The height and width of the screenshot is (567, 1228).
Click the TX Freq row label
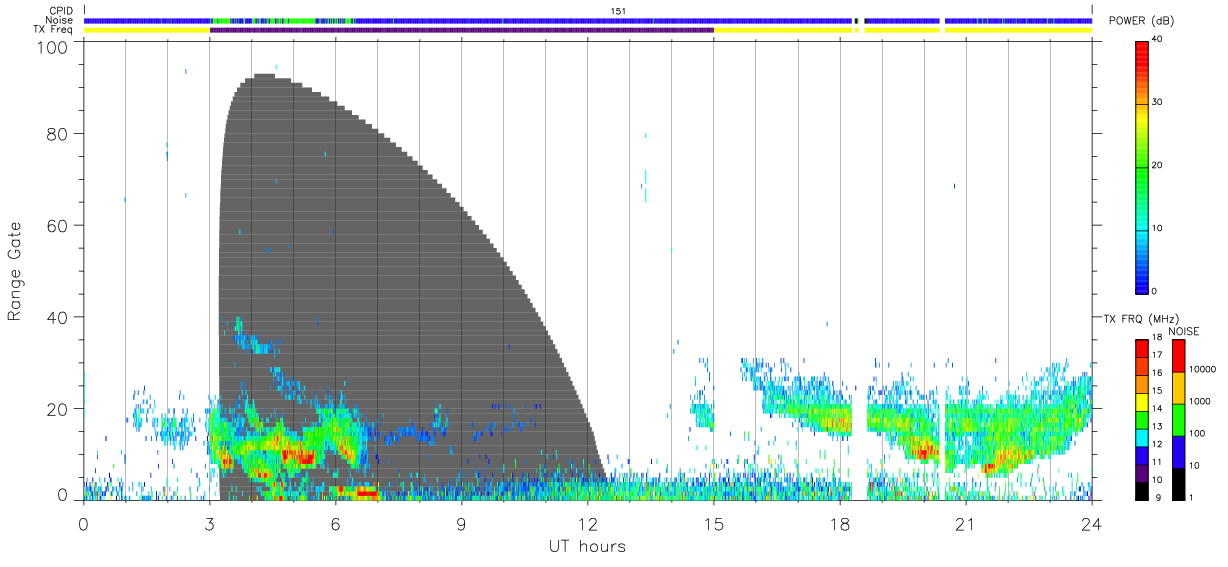pos(53,30)
